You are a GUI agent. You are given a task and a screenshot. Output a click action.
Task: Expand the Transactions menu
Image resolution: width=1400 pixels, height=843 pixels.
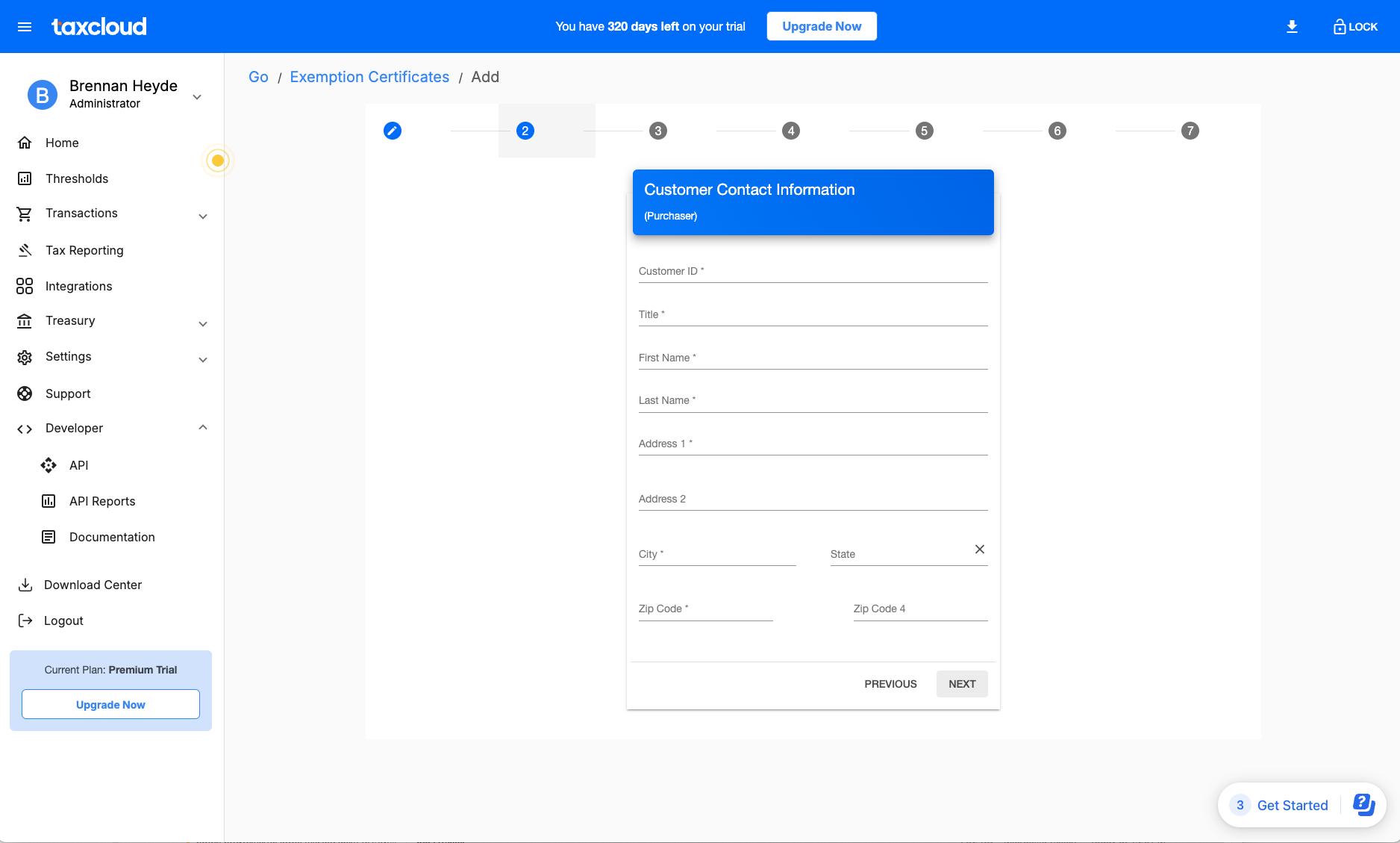[x=202, y=216]
